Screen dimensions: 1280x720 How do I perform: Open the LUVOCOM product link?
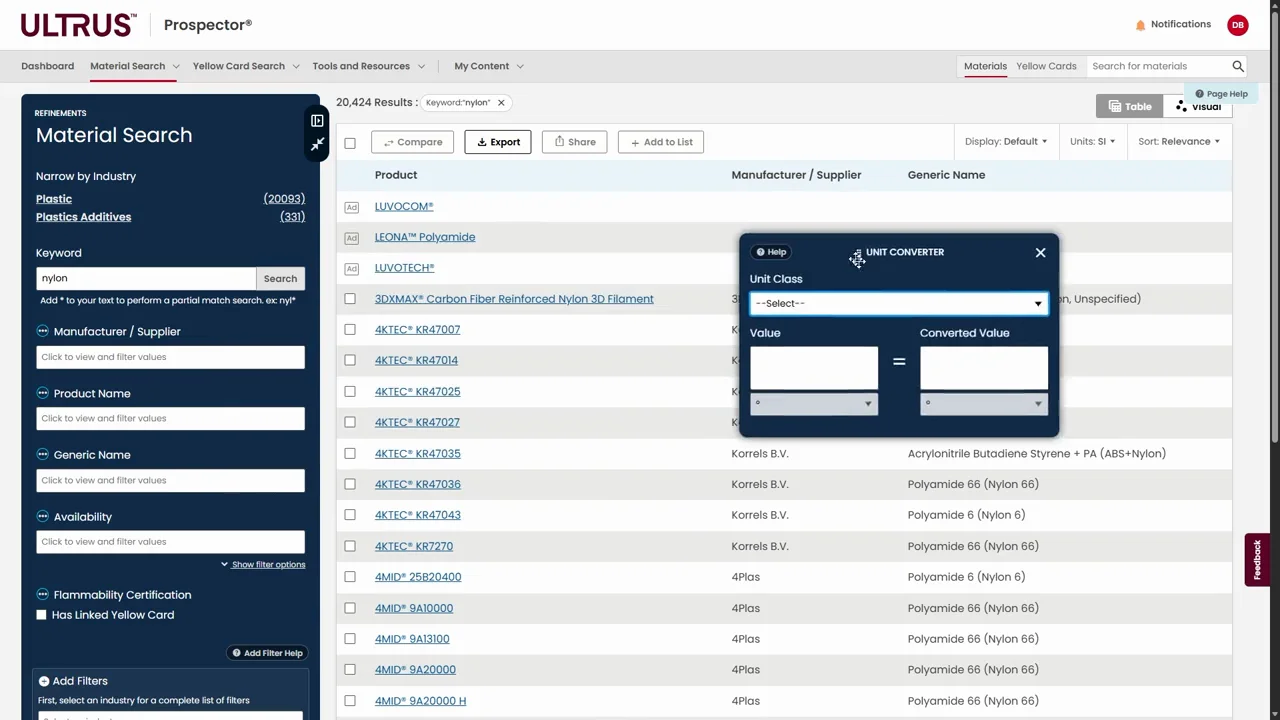click(x=404, y=206)
